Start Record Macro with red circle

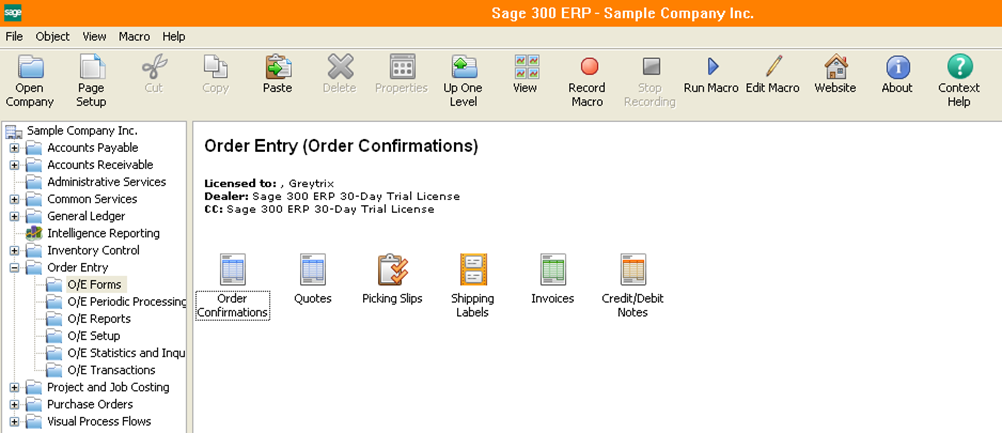(588, 66)
